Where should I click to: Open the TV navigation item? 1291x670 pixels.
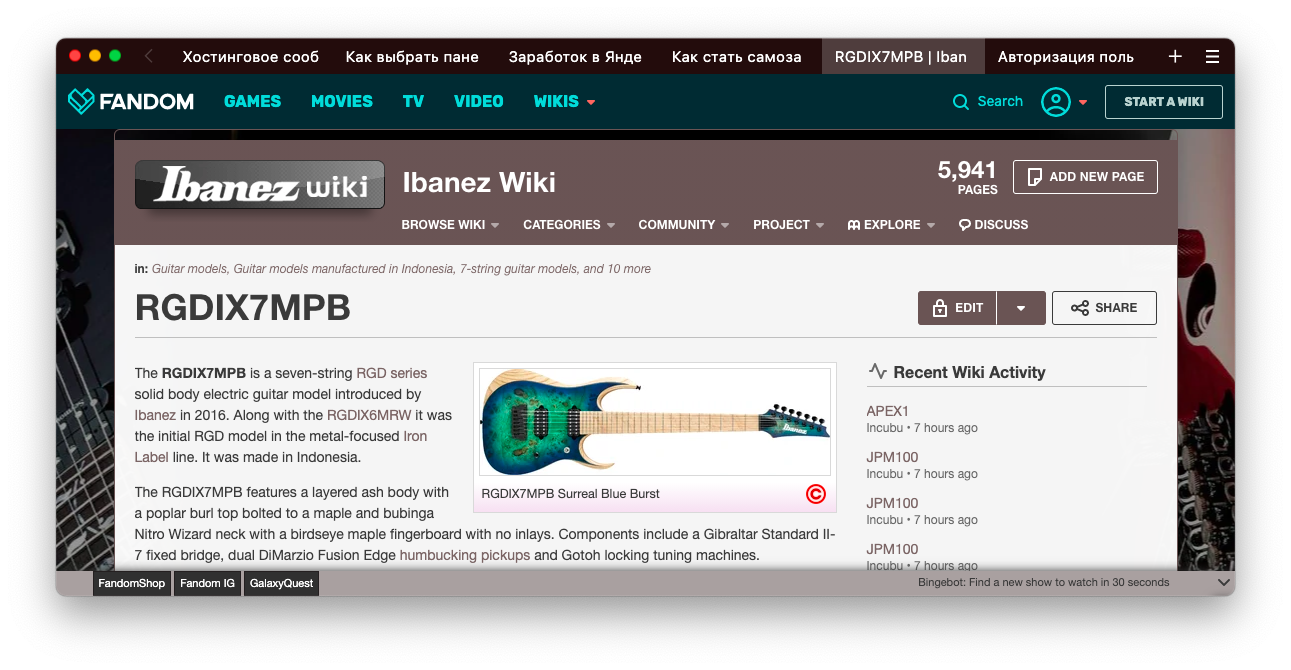[413, 101]
